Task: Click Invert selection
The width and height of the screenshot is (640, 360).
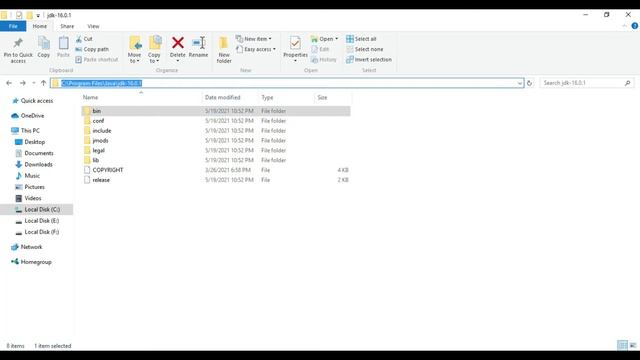Action: (369, 60)
